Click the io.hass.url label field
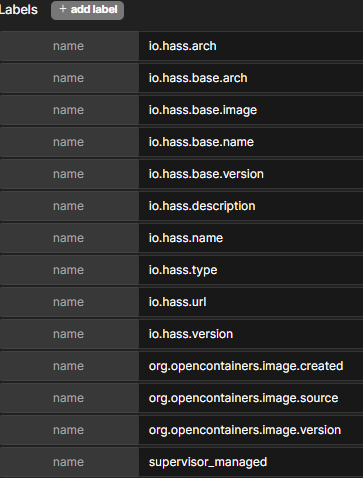The image size is (363, 478). coord(251,302)
